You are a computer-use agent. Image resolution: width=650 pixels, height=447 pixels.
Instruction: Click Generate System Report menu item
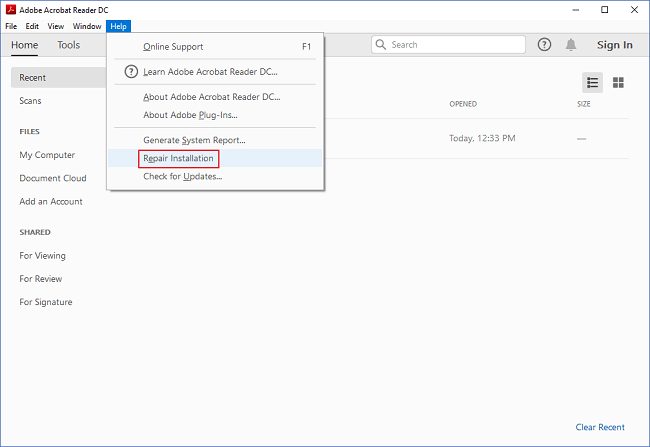click(x=194, y=140)
